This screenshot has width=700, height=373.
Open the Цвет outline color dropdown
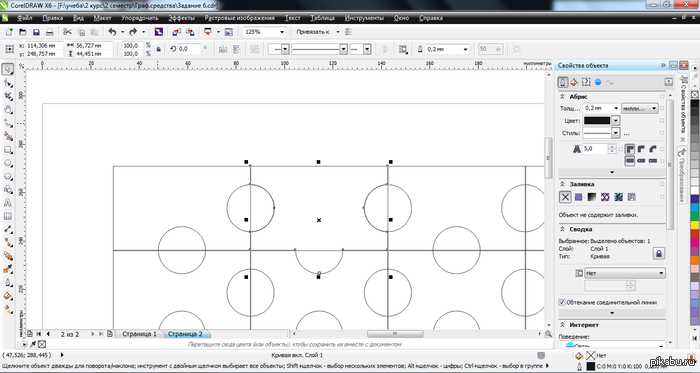[x=615, y=120]
